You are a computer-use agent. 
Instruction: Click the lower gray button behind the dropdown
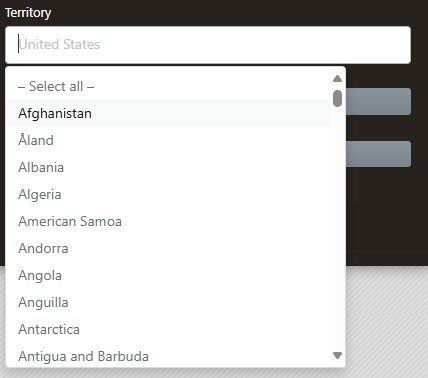click(378, 154)
